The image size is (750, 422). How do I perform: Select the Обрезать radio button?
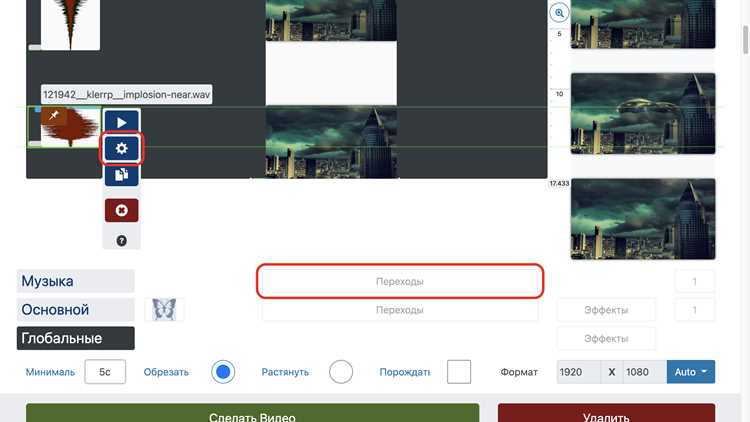[x=223, y=372]
